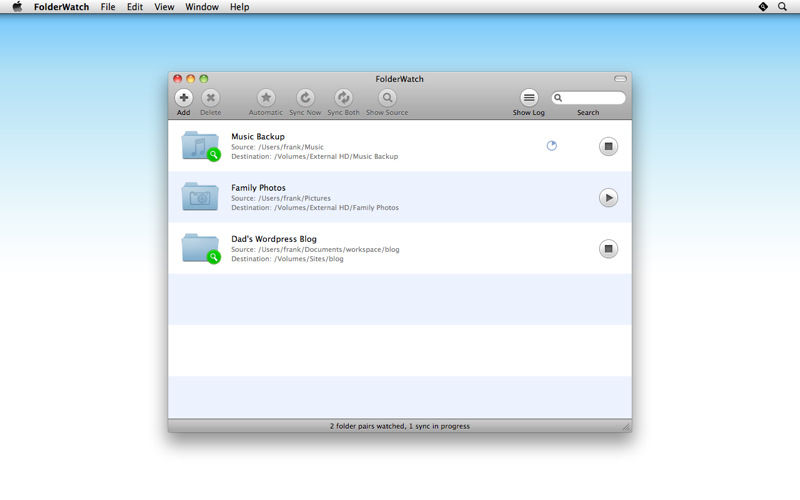Click the Sync Now toolbar icon
Screen dimensions: 800x500
305,97
